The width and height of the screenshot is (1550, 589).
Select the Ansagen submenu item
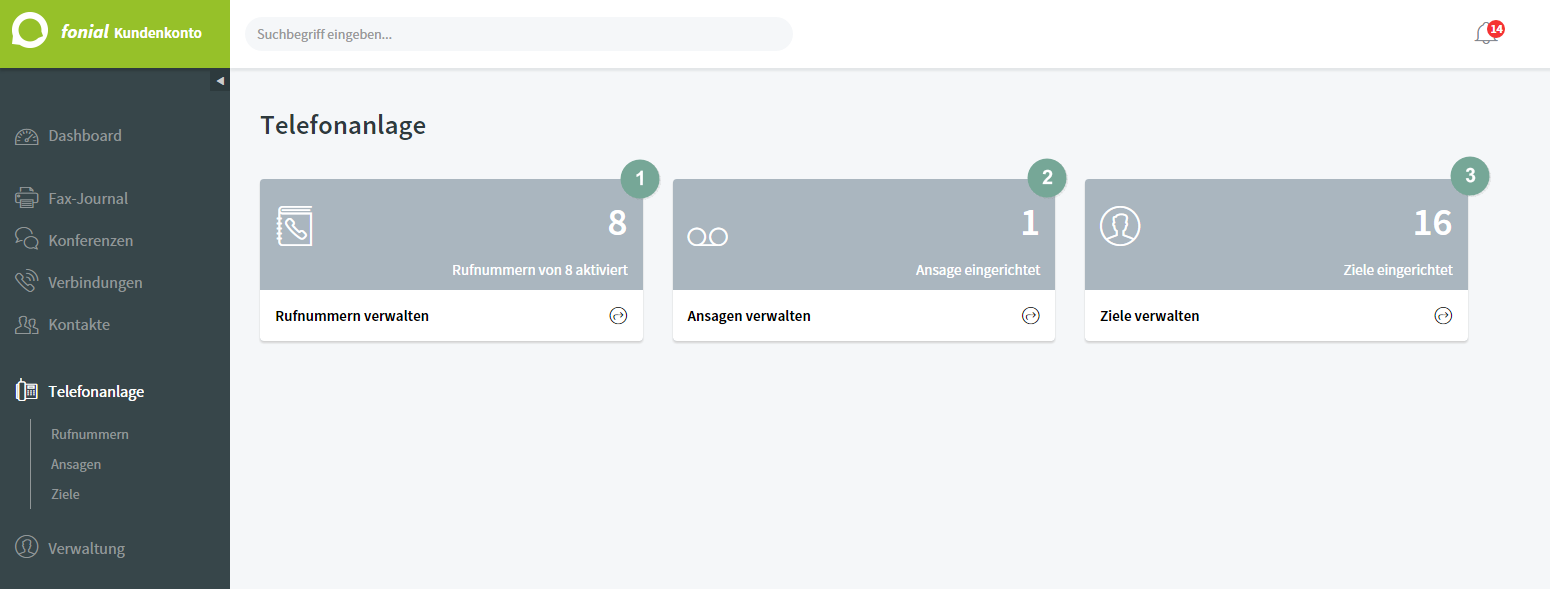tap(76, 464)
